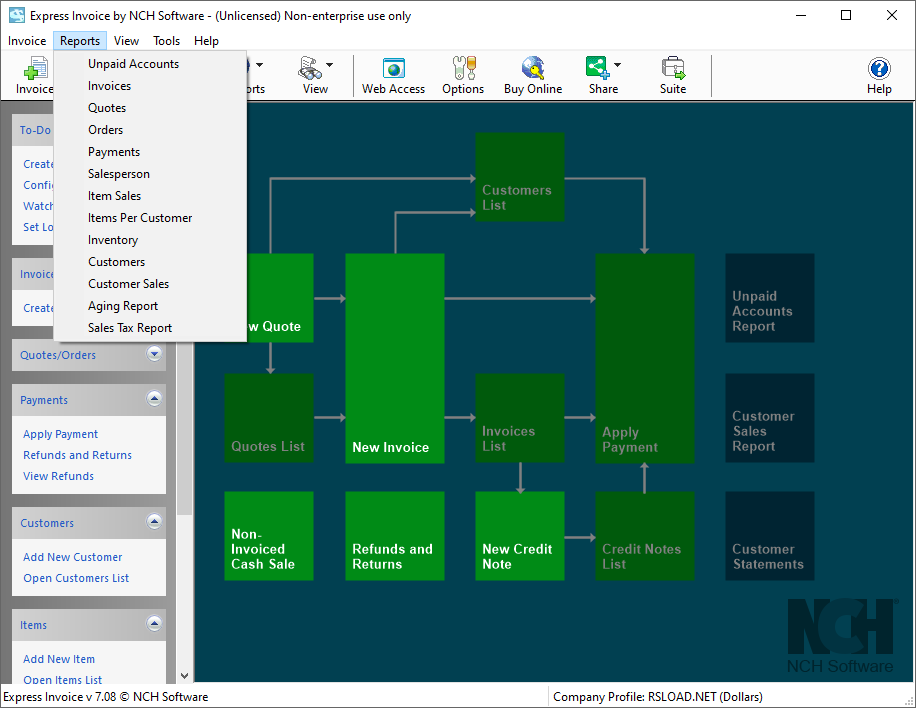This screenshot has width=916, height=708.
Task: Open the Credit Notes List tile
Action: pyautogui.click(x=645, y=536)
